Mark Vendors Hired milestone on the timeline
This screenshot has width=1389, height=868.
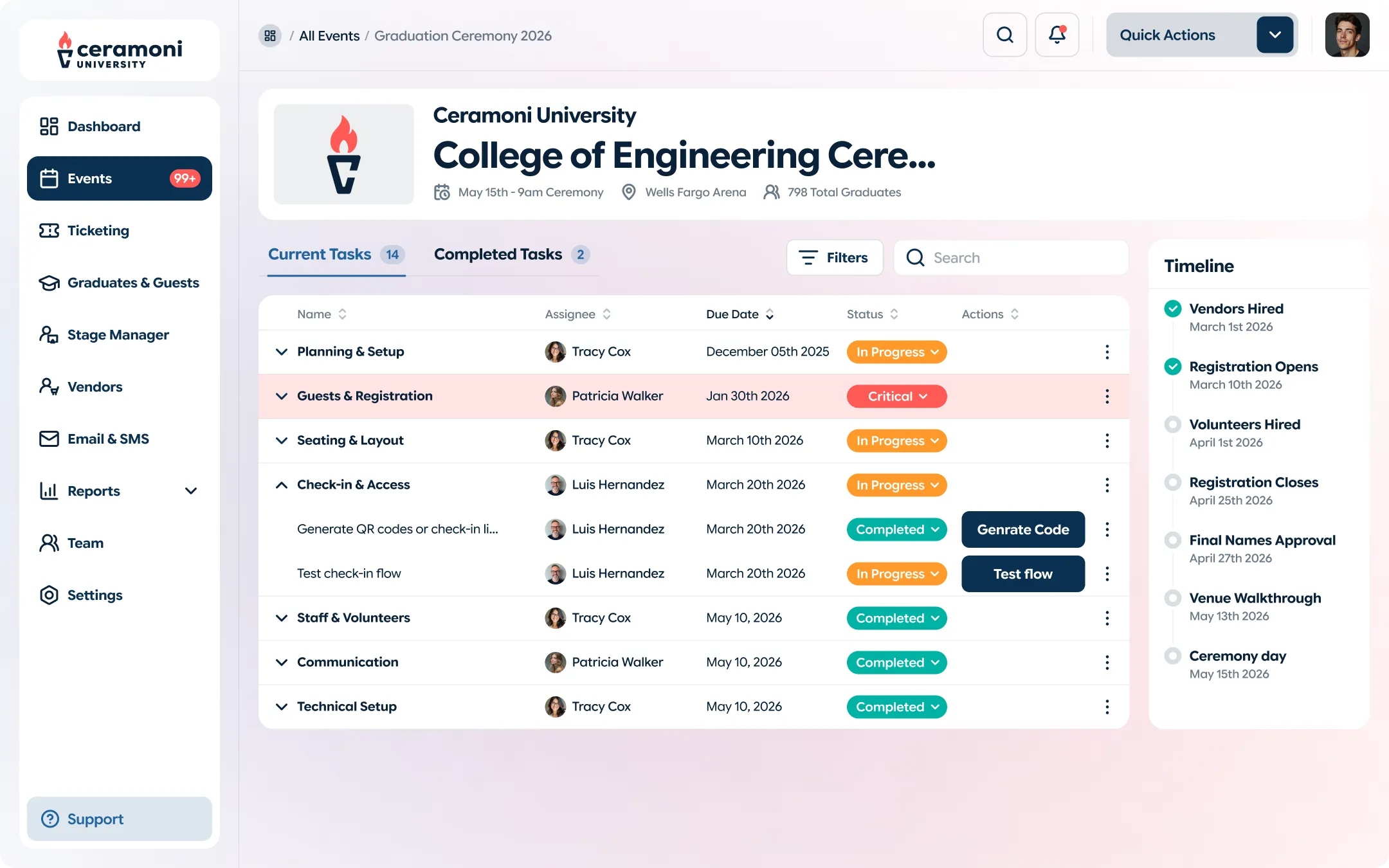click(x=1172, y=309)
